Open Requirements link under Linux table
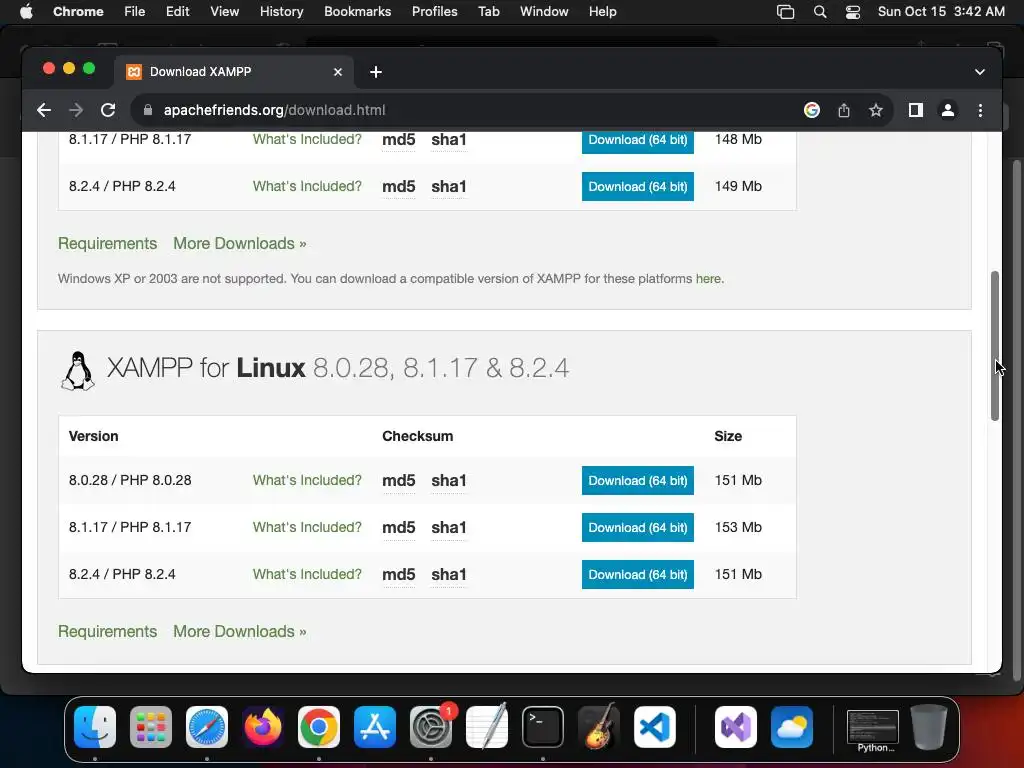 pyautogui.click(x=108, y=632)
